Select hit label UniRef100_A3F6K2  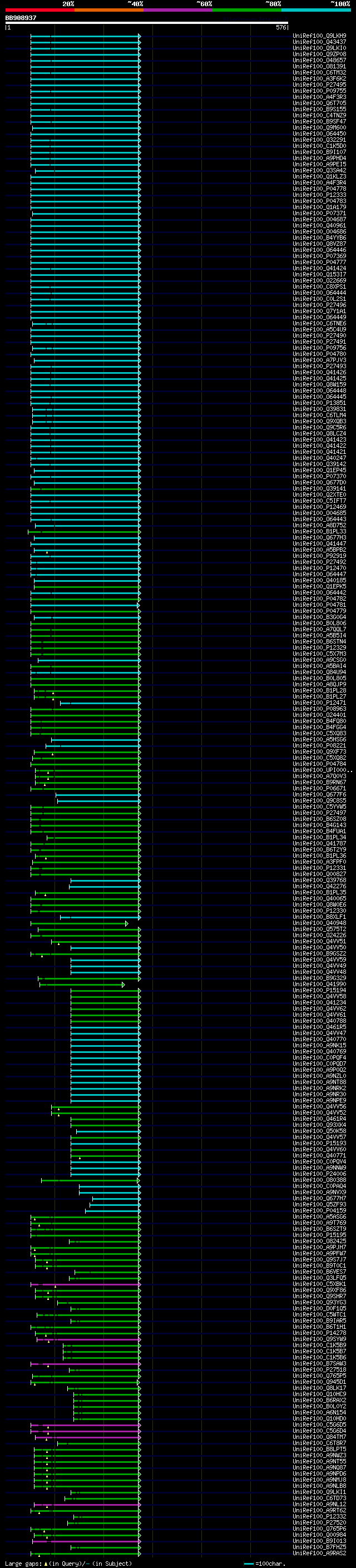pyautogui.click(x=319, y=78)
